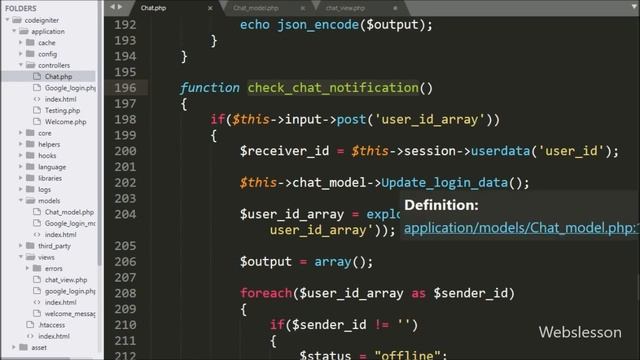Close the chat_view.php tab
Viewport: 640px width, 360px height.
[x=395, y=8]
